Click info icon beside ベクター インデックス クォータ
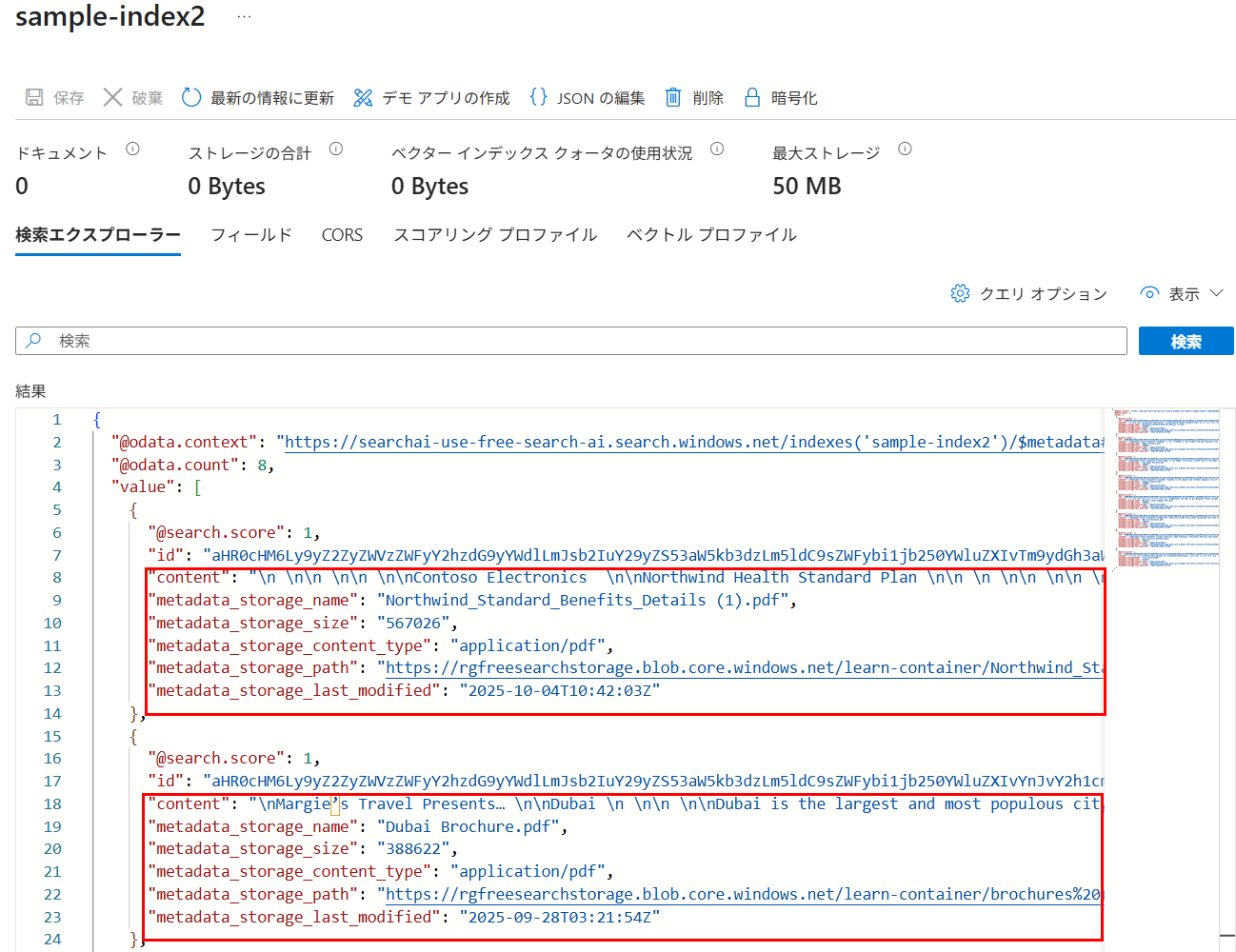Screen dimensions: 1236x952 coord(717,149)
